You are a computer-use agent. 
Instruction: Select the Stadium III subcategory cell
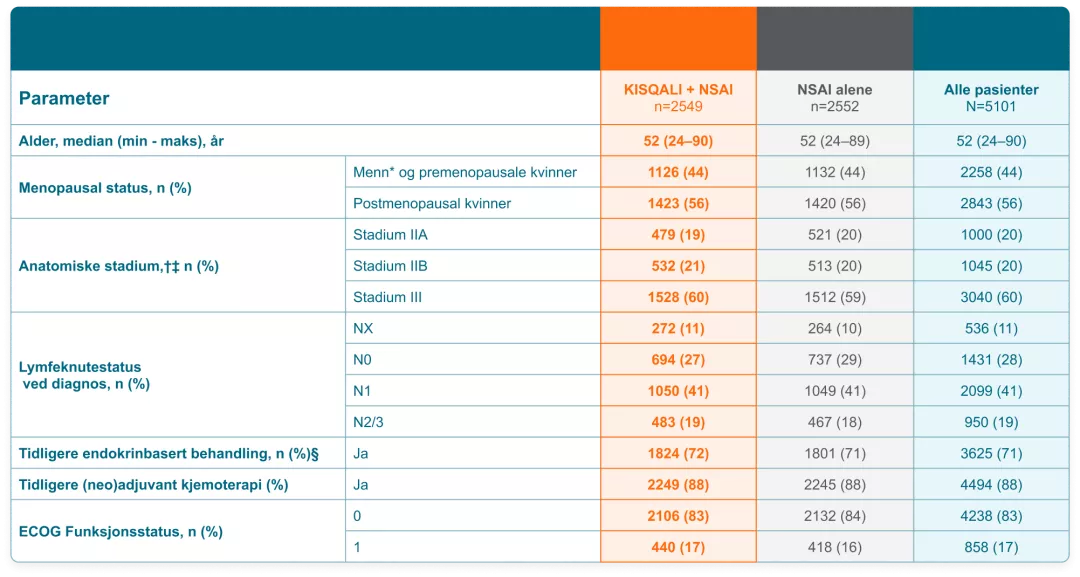pos(389,297)
